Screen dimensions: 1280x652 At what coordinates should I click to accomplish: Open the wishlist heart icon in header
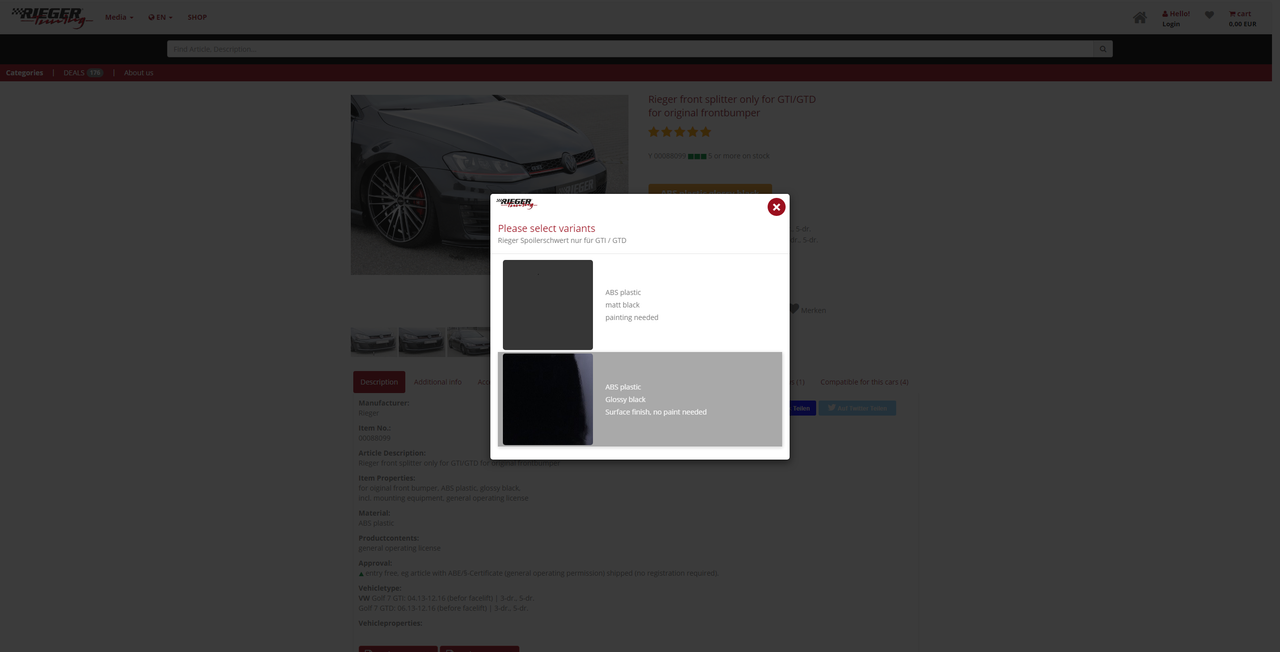click(x=1209, y=15)
